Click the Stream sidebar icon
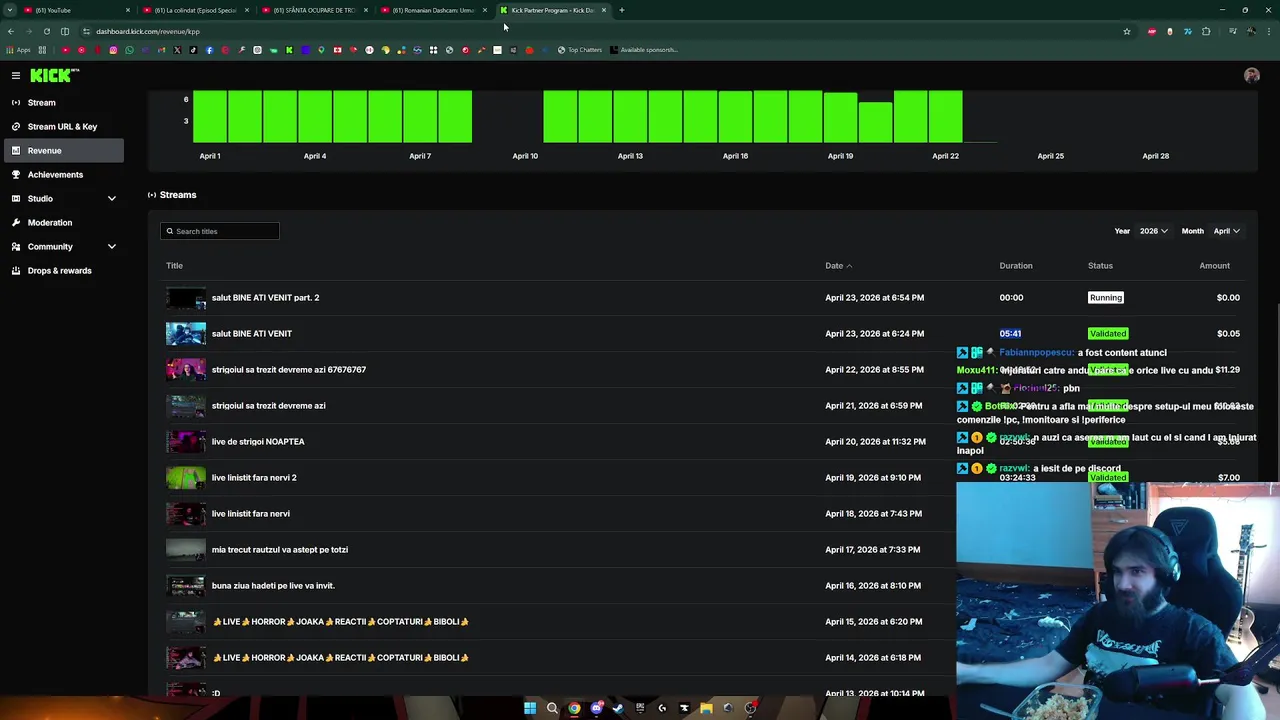The image size is (1280, 720). pos(16,102)
